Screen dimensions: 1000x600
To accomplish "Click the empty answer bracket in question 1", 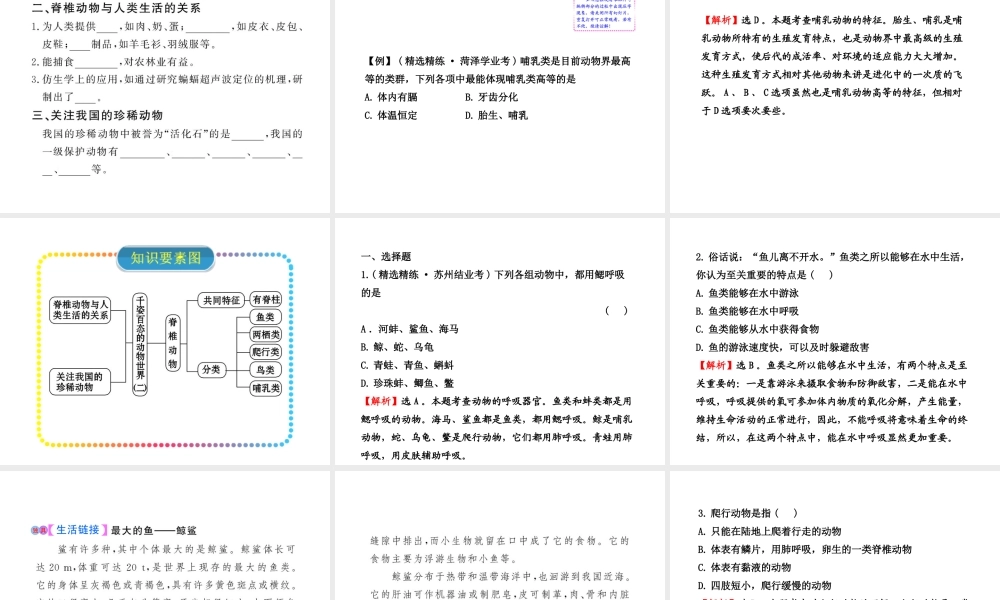I will (616, 311).
